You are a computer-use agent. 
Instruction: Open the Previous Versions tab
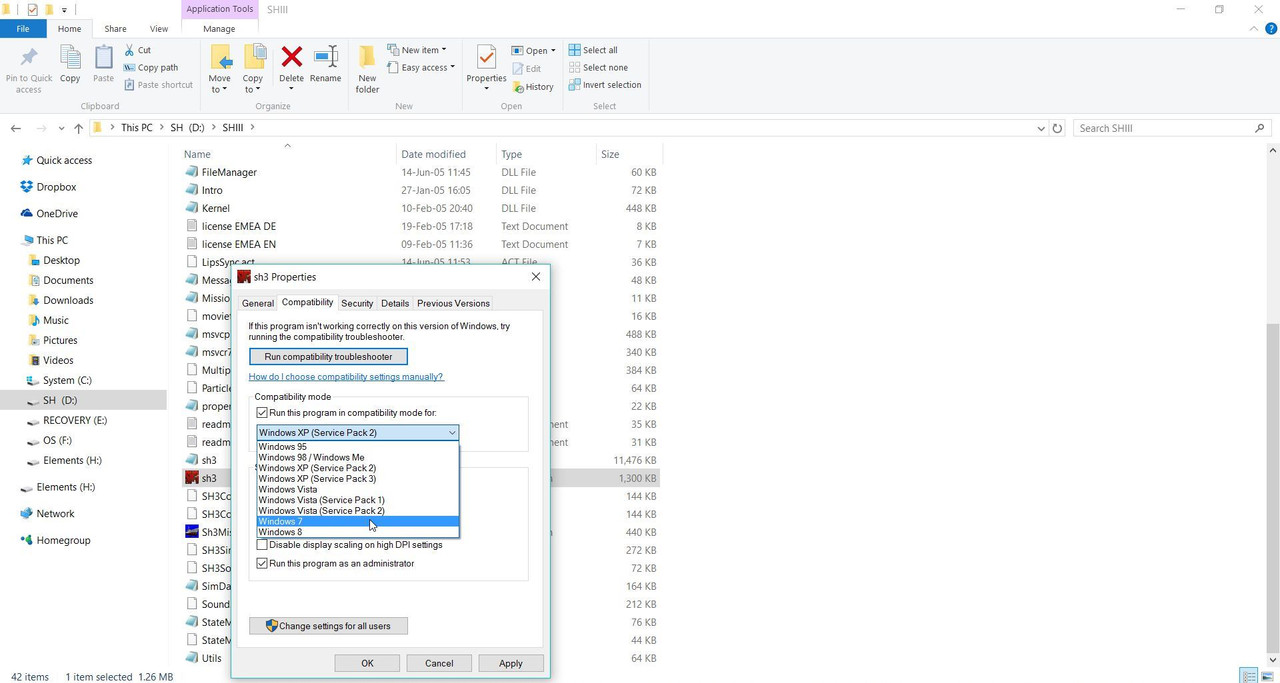tap(453, 303)
